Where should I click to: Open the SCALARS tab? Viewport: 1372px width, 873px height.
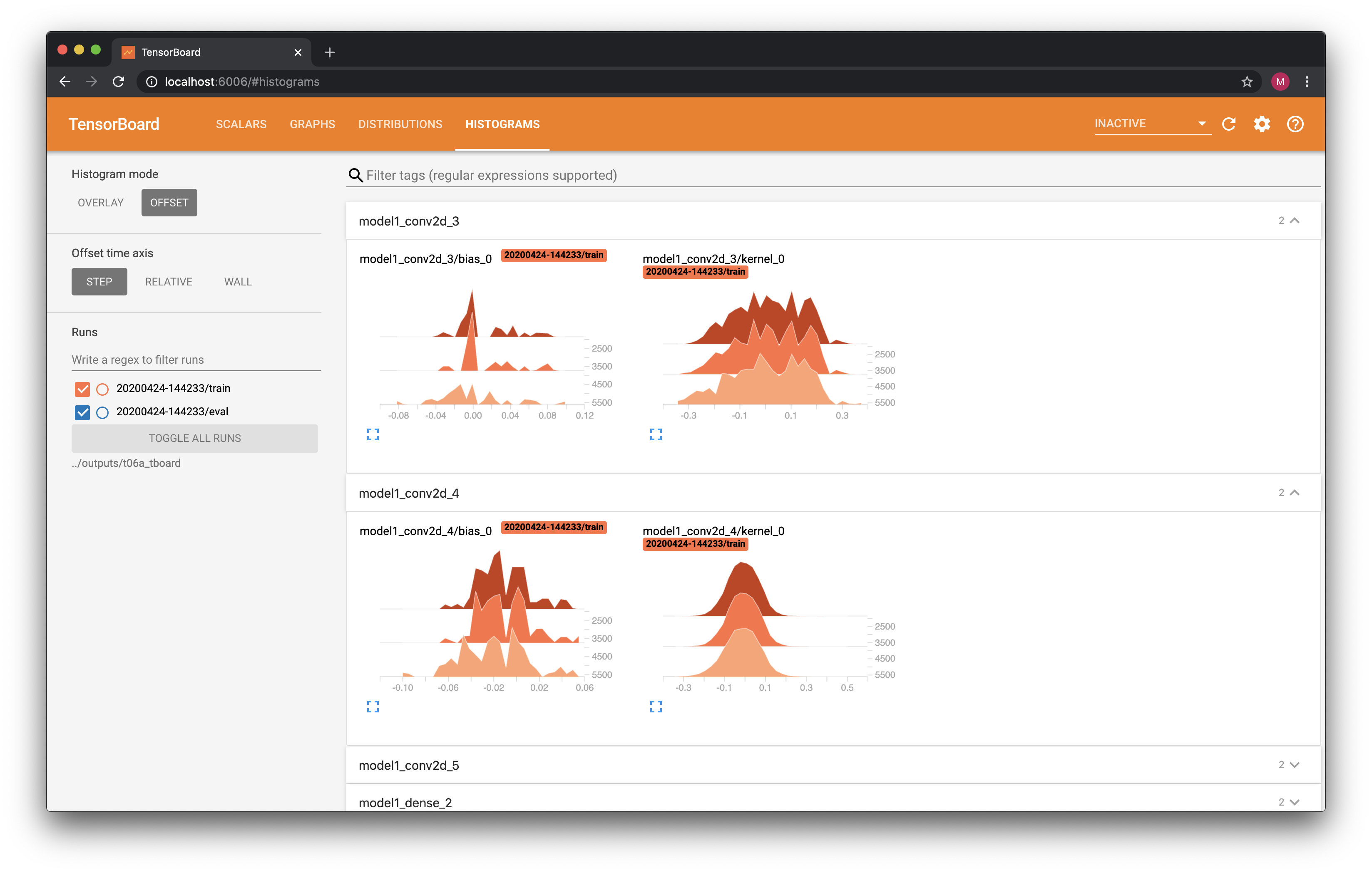click(241, 124)
